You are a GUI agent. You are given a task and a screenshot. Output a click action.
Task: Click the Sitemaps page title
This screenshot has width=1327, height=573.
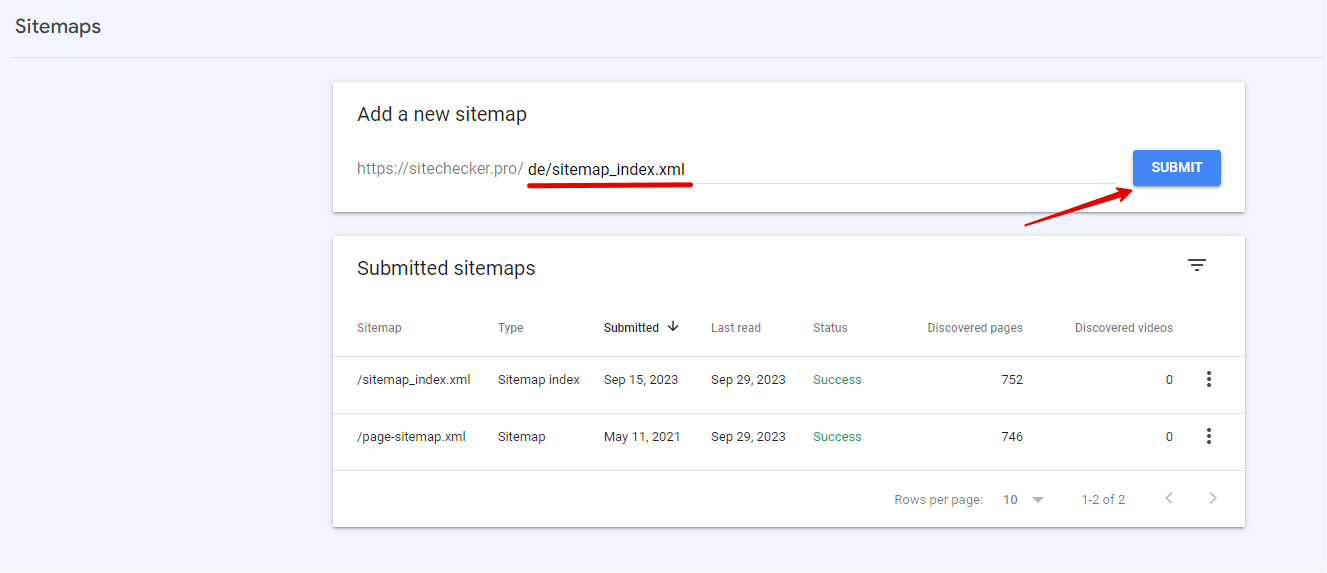pos(58,26)
